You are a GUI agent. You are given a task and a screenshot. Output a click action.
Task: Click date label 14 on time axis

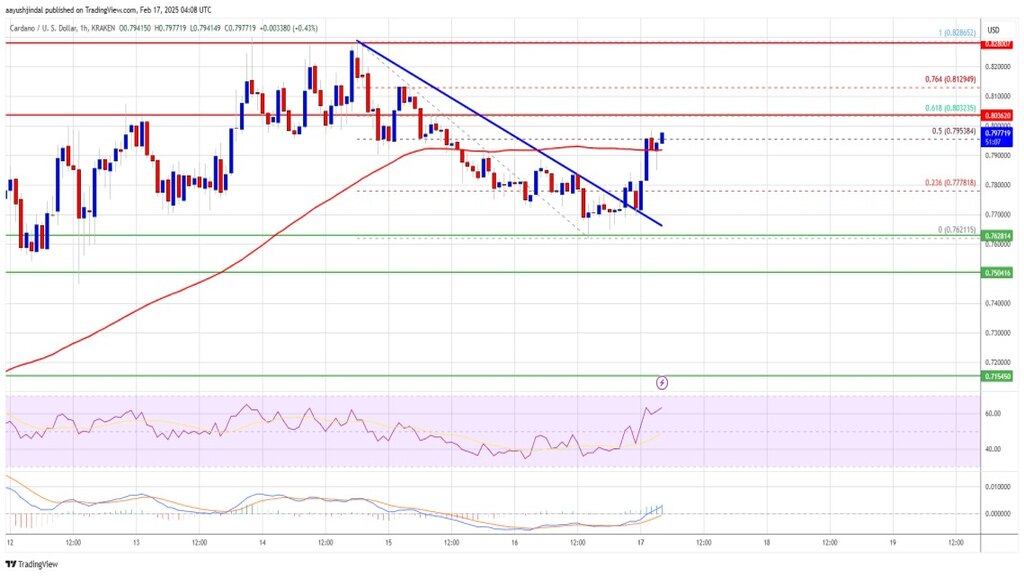pos(262,542)
